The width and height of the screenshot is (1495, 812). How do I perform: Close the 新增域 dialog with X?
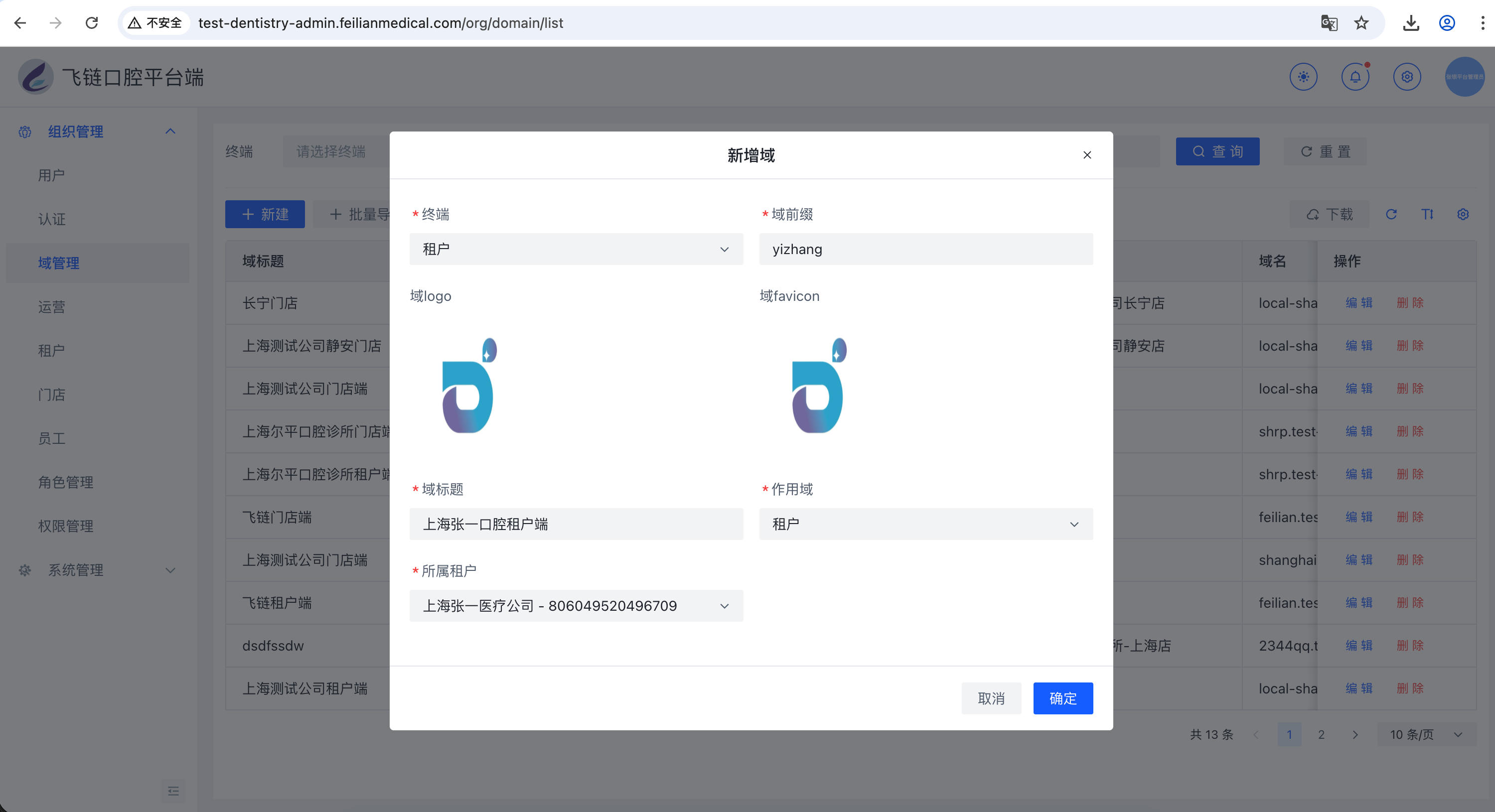coord(1087,155)
